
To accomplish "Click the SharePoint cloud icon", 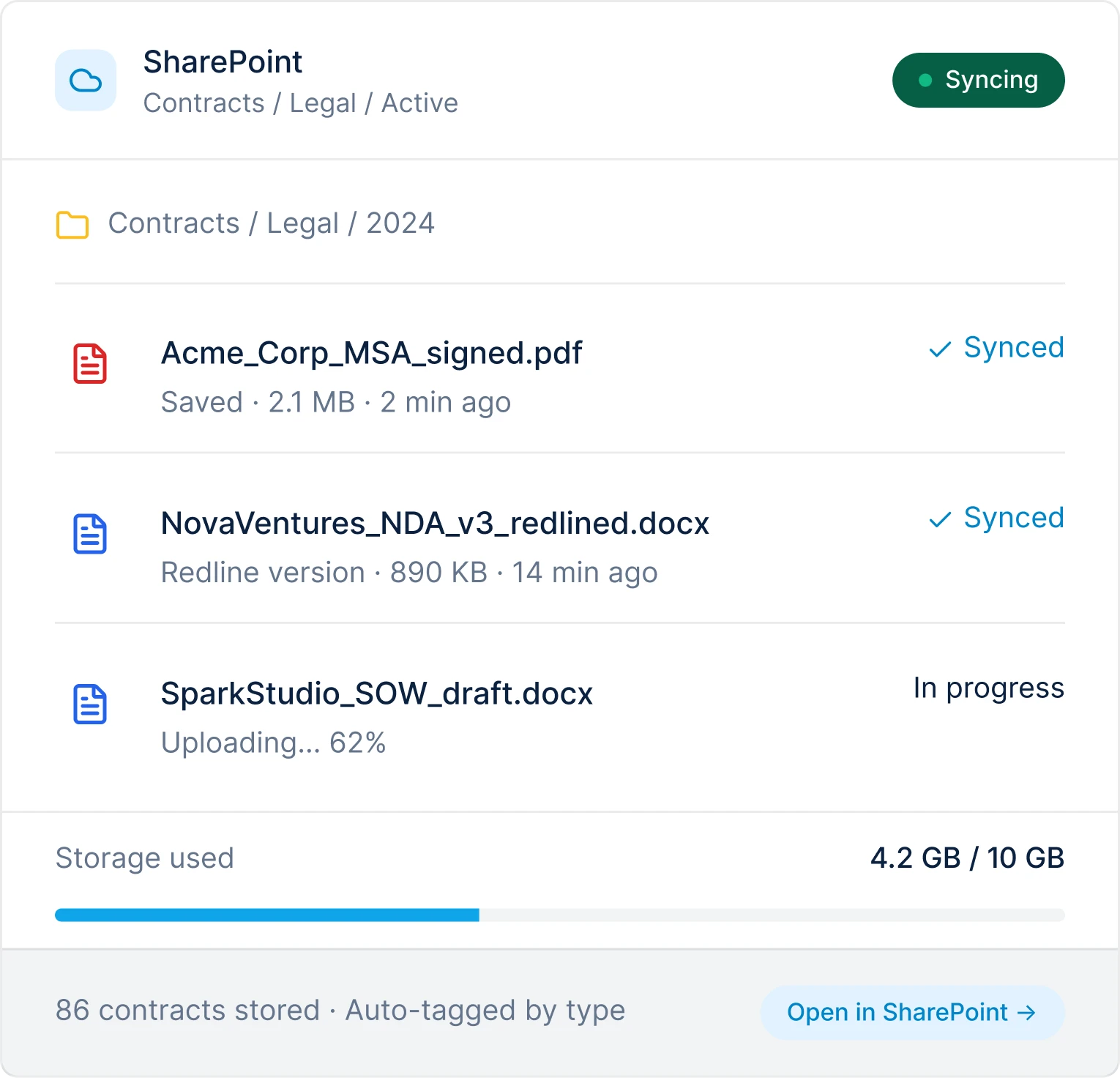I will 86,81.
